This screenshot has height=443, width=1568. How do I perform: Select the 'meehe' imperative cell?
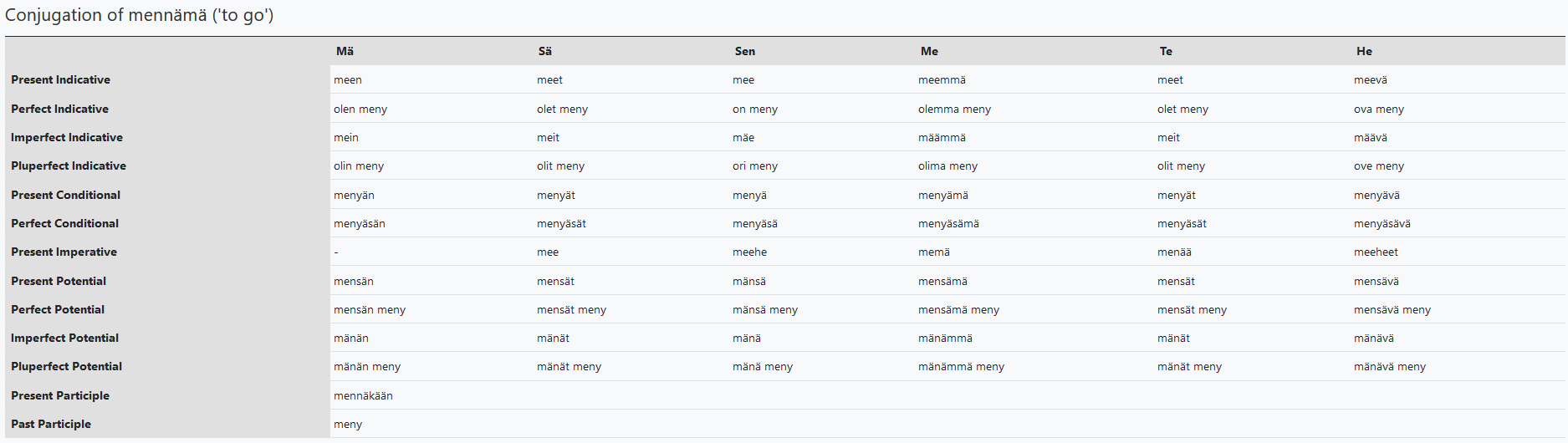[x=749, y=252]
